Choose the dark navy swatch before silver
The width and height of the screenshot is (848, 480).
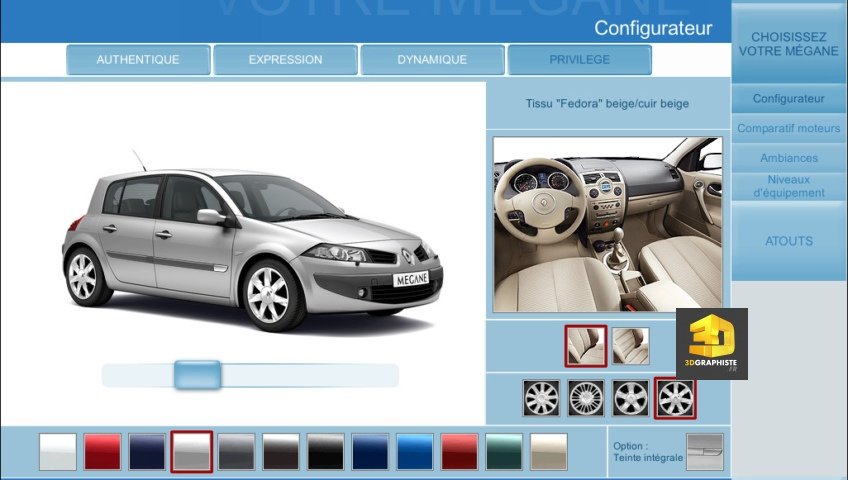coord(147,452)
